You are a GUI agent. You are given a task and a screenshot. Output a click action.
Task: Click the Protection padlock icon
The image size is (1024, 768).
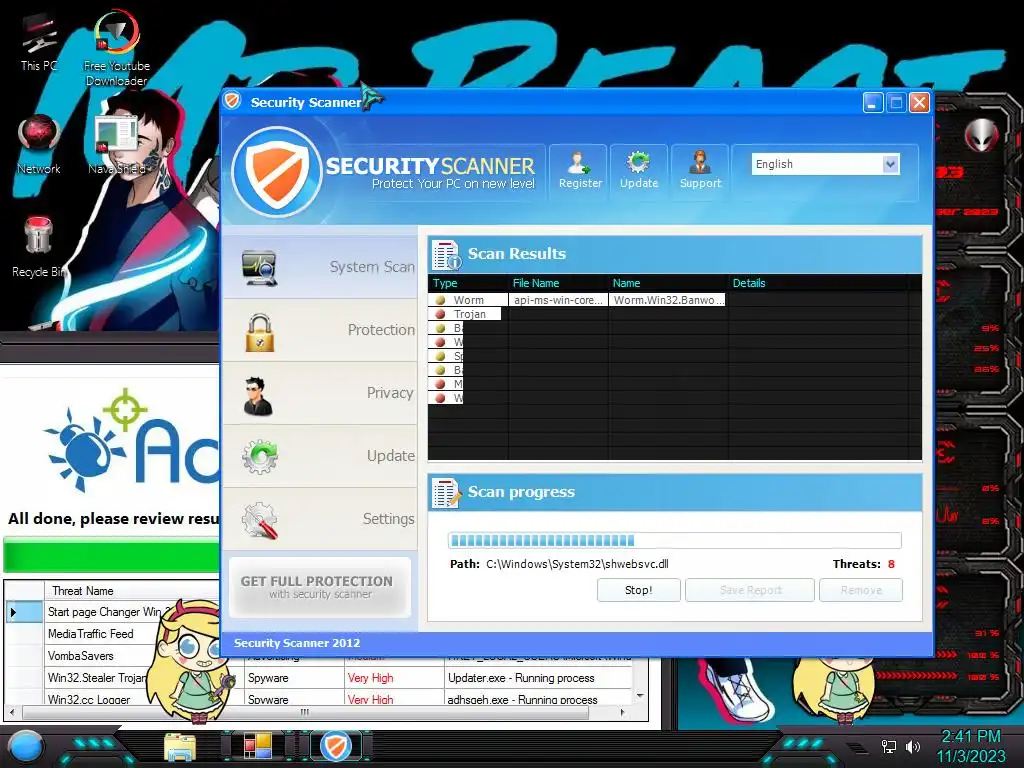259,332
